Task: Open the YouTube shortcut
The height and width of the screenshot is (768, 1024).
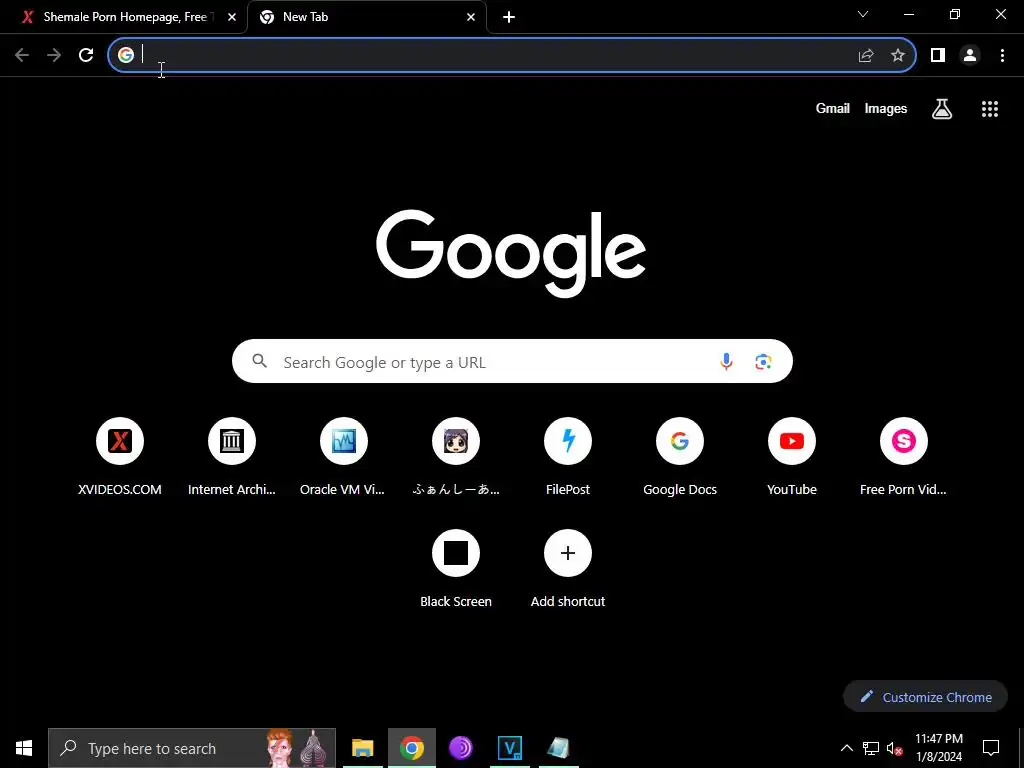Action: click(792, 457)
